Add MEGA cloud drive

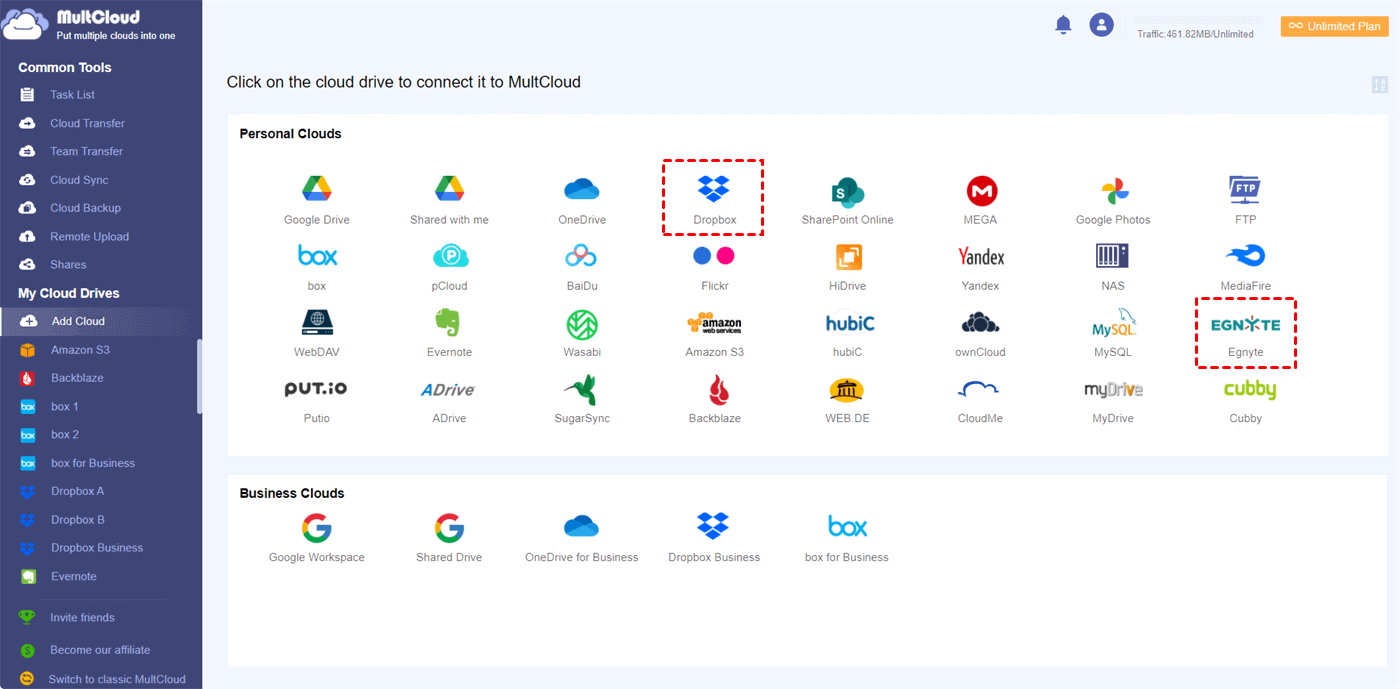click(981, 200)
